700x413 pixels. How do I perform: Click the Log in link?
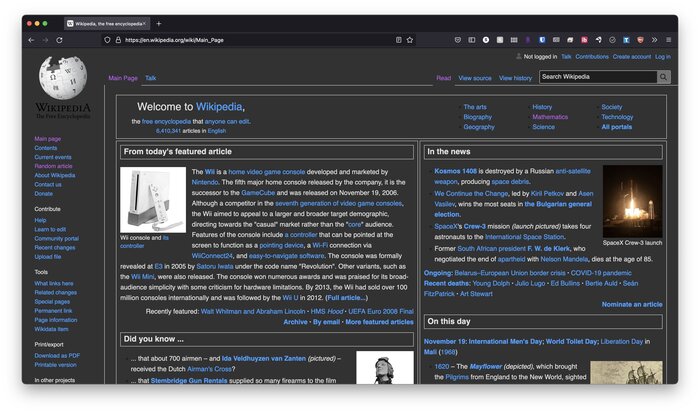[x=662, y=57]
